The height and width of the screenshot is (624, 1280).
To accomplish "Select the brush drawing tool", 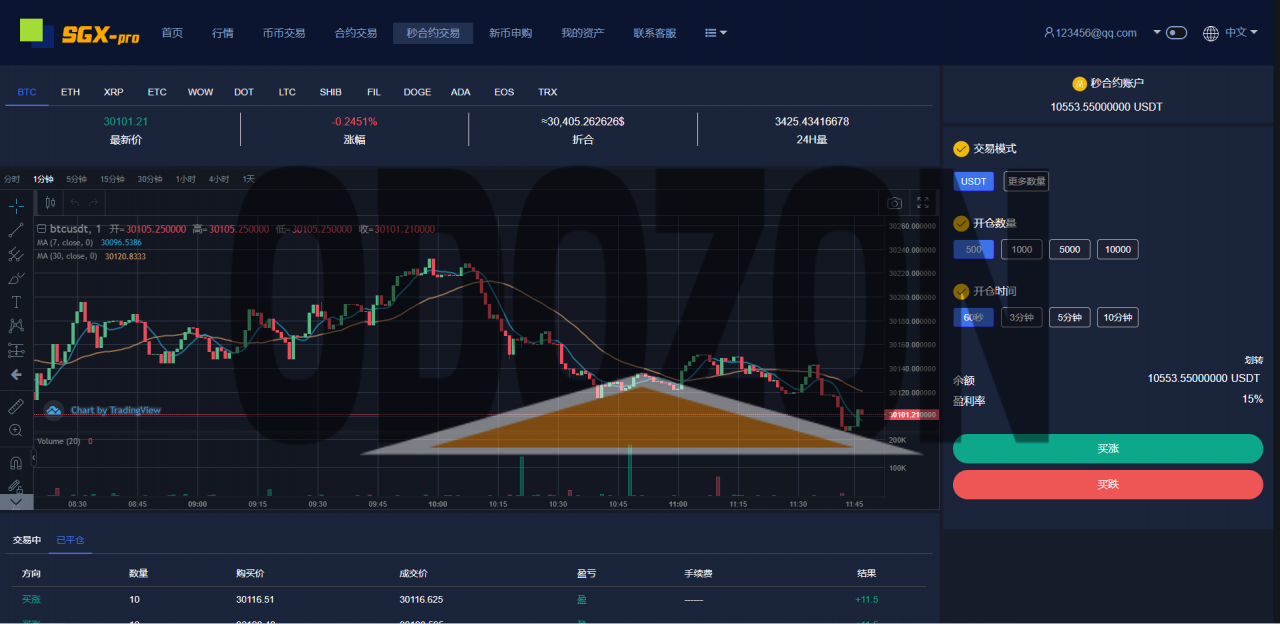I will pyautogui.click(x=16, y=278).
